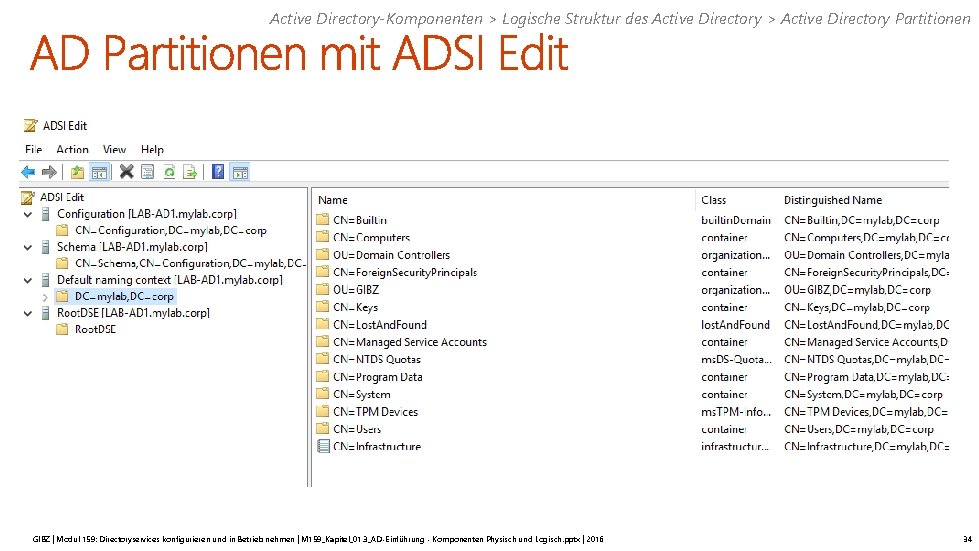Collapse the RootDSE [LAB-AD1.mylab.corp] node

coord(27,314)
